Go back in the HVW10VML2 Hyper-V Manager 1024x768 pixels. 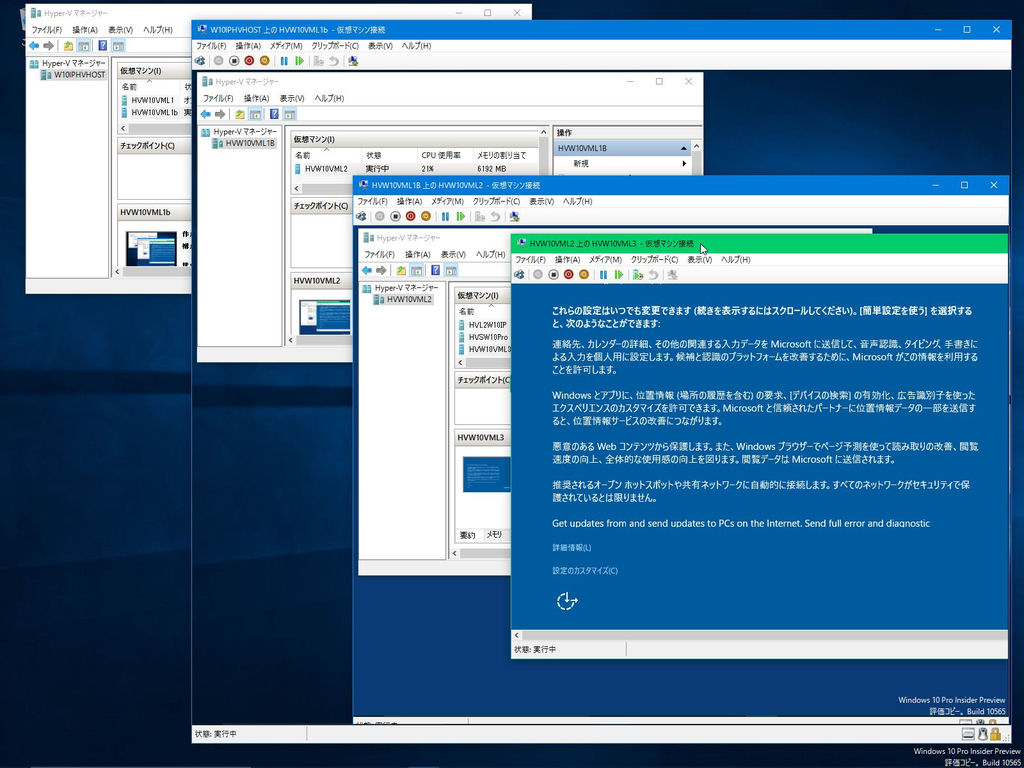pos(366,270)
